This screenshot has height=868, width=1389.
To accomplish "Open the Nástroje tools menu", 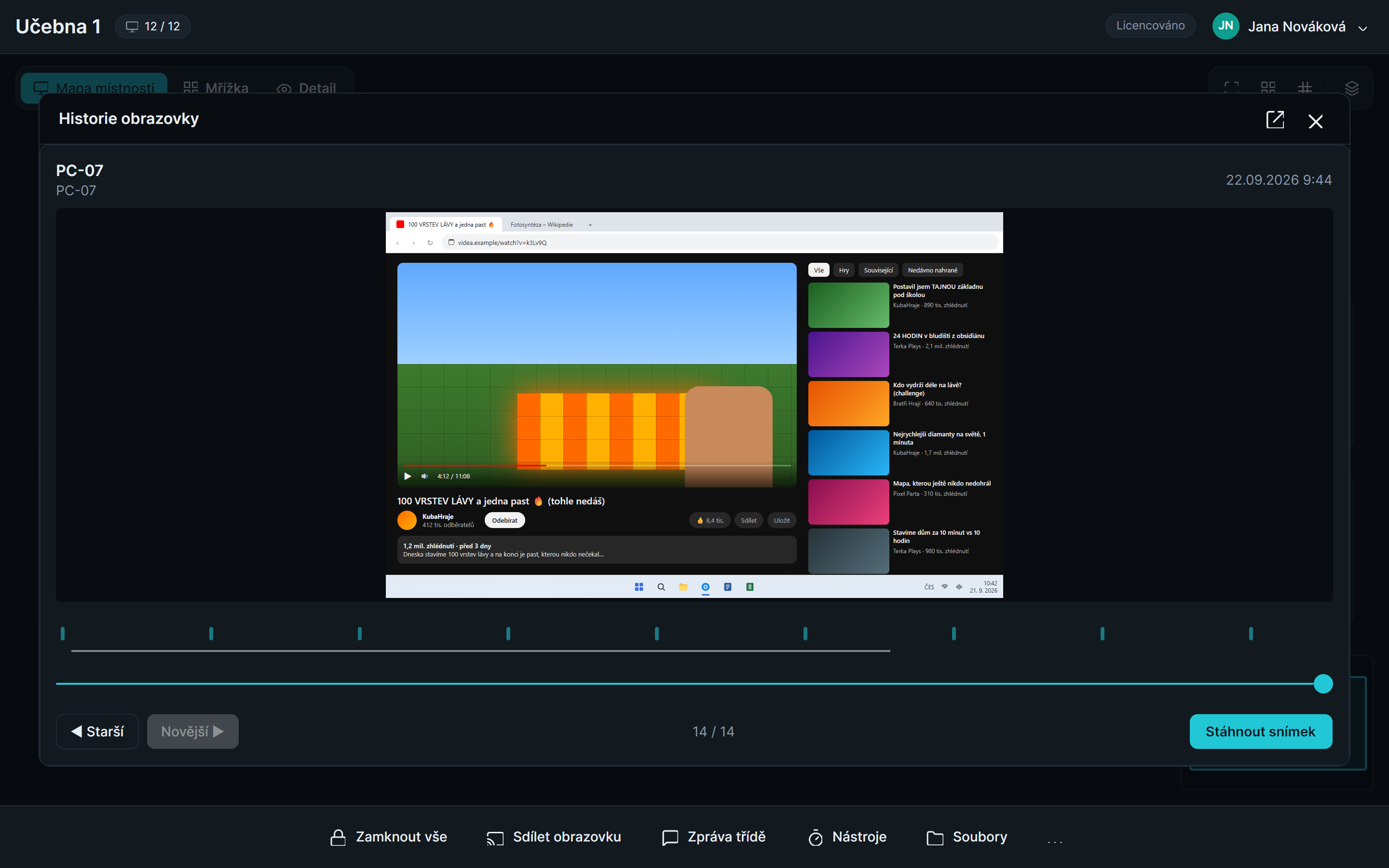I will click(847, 837).
